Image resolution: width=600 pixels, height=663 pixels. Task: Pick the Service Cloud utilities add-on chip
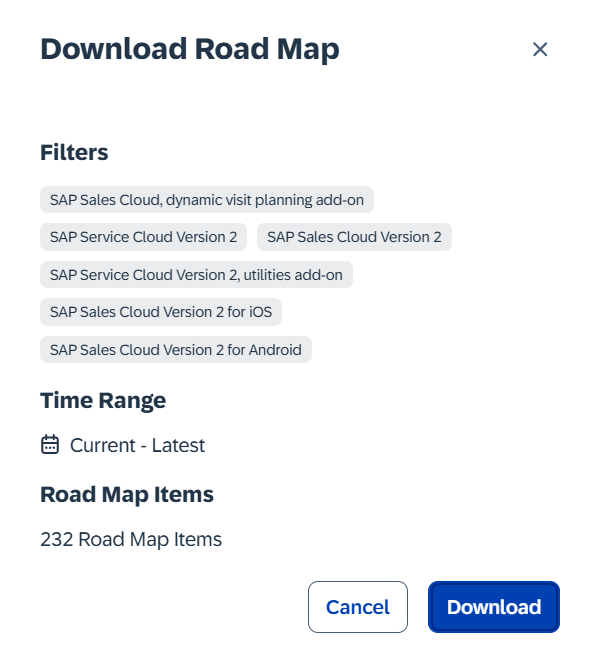click(x=196, y=274)
